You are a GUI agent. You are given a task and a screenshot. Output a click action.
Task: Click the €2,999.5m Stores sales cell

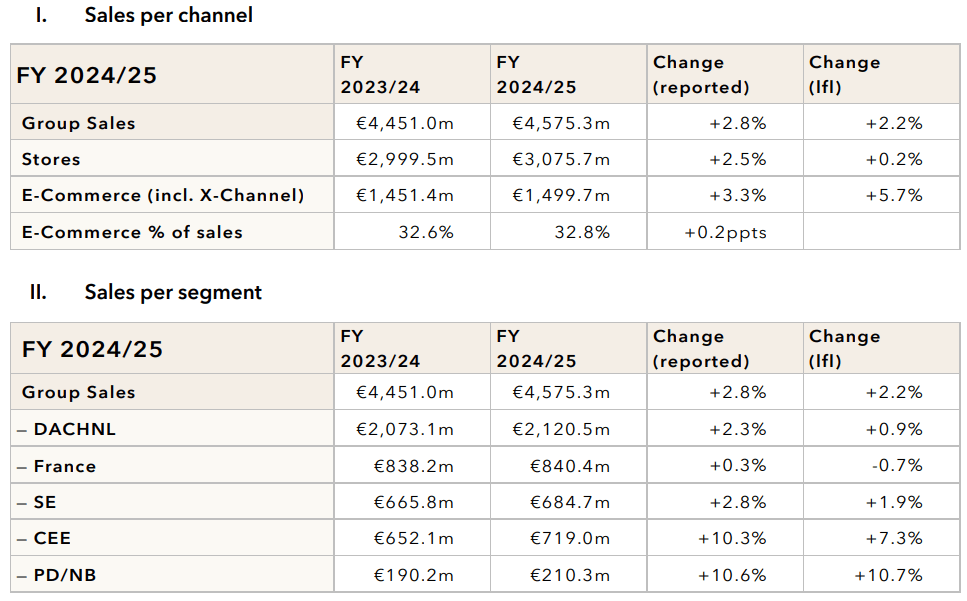(x=405, y=159)
